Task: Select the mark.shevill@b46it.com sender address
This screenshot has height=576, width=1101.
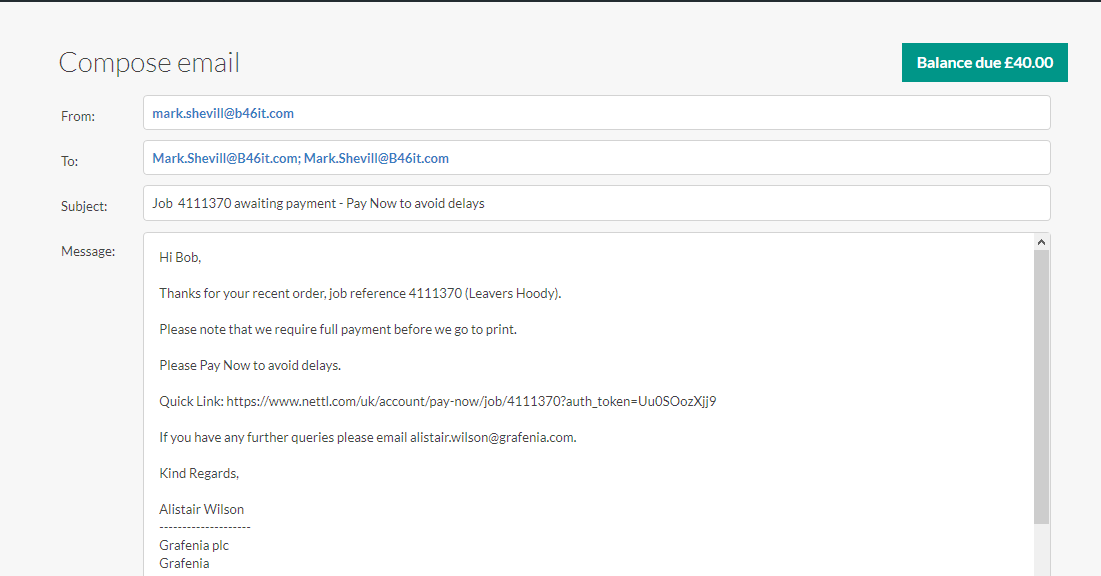Action: click(223, 113)
